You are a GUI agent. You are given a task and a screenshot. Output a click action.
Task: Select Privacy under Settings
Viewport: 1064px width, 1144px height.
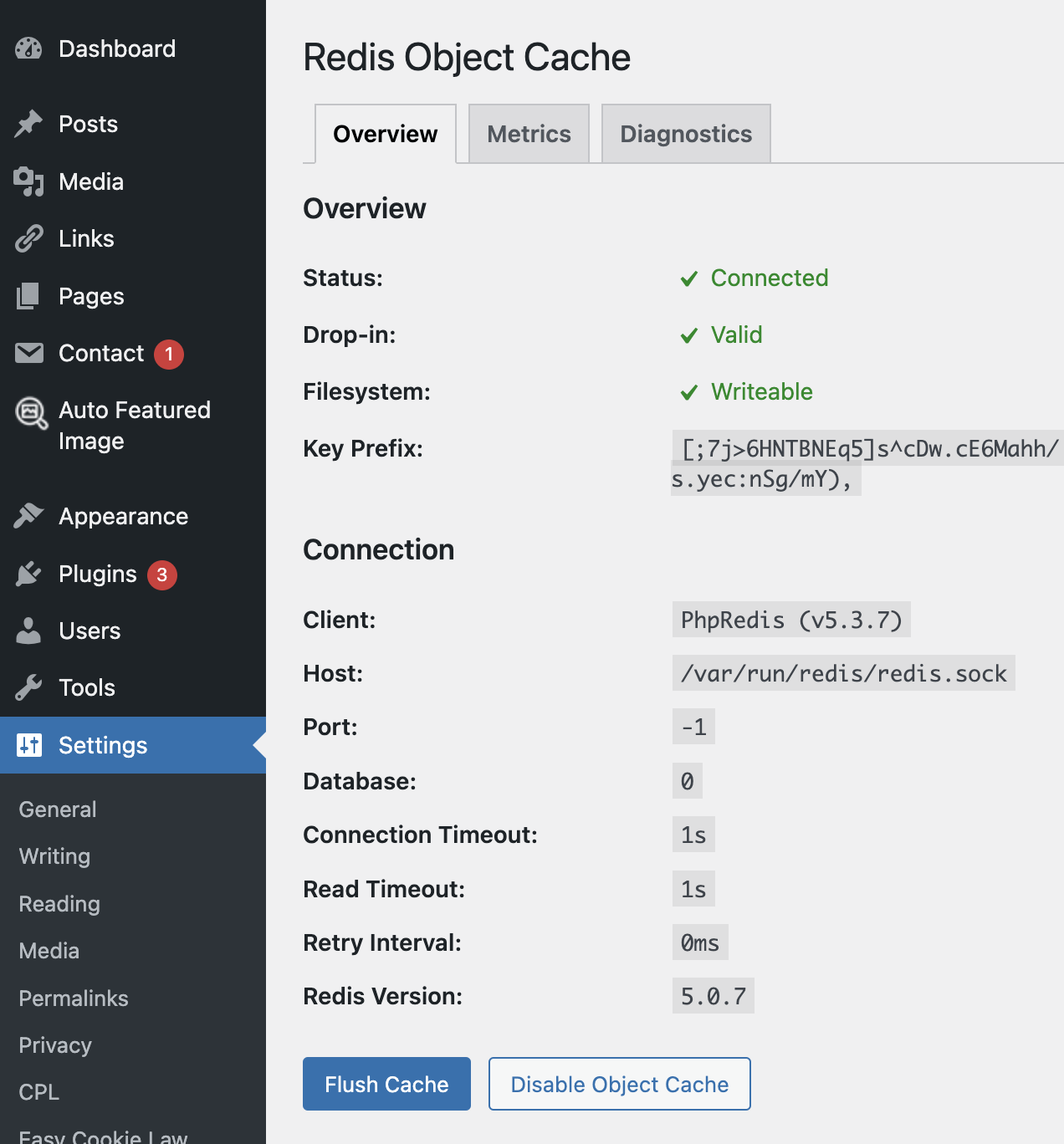pyautogui.click(x=54, y=1044)
